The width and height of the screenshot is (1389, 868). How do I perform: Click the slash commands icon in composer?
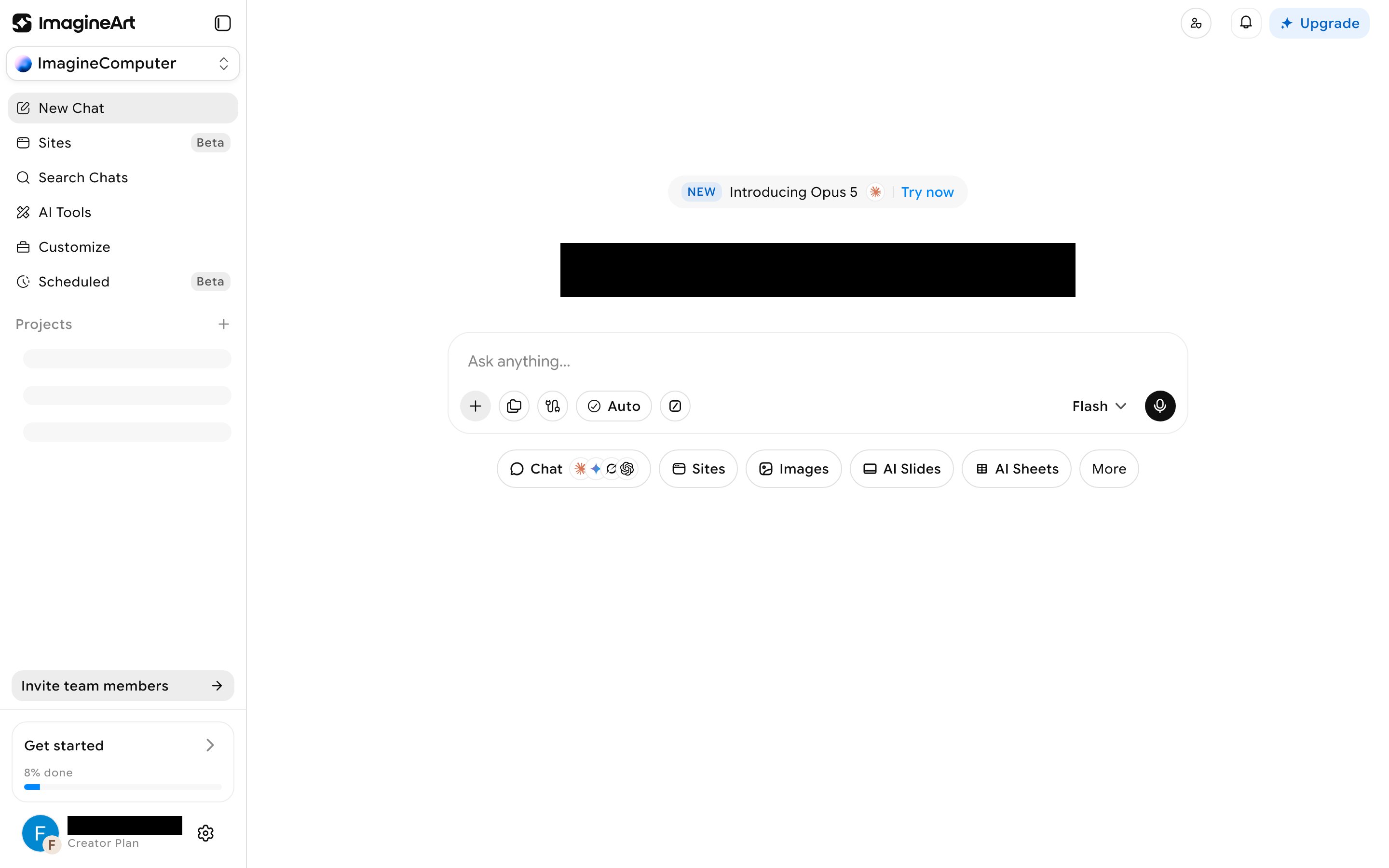tap(675, 406)
